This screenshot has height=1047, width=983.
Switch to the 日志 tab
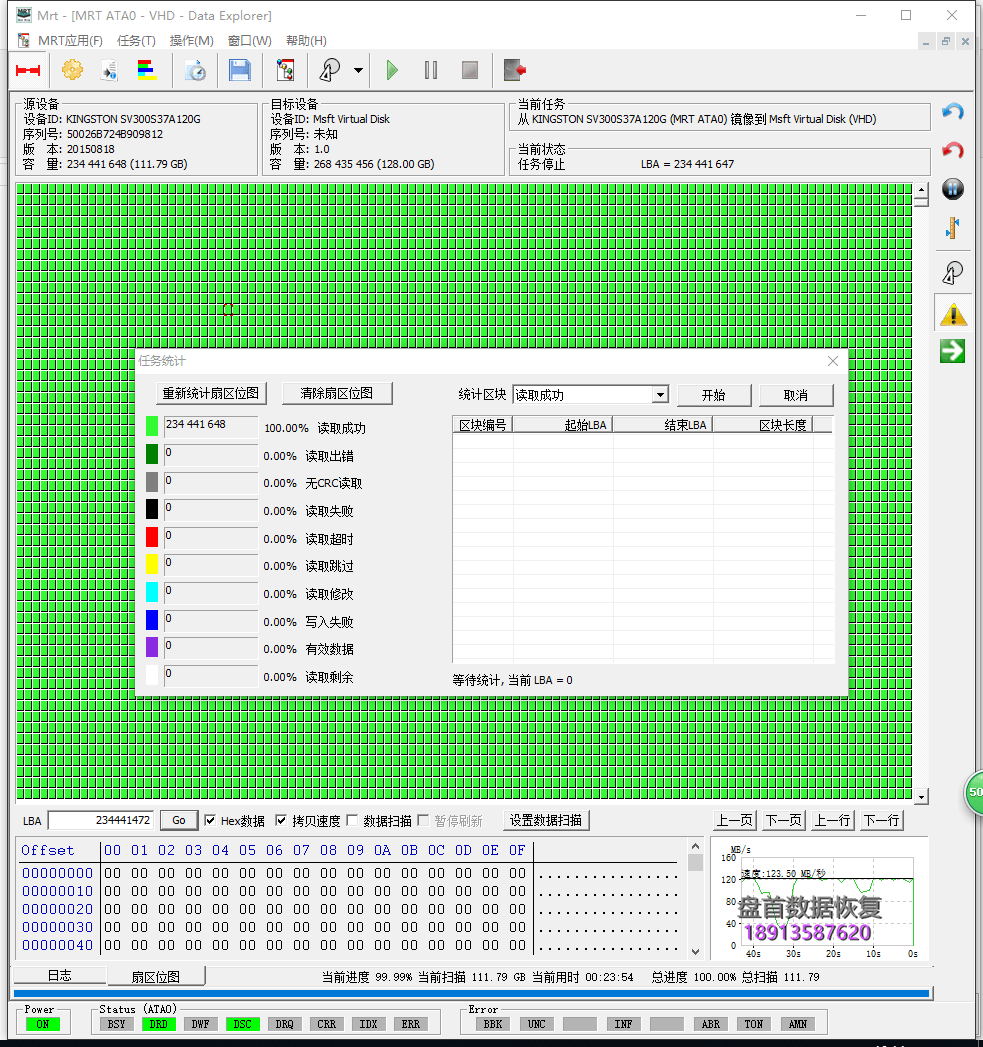pyautogui.click(x=59, y=976)
